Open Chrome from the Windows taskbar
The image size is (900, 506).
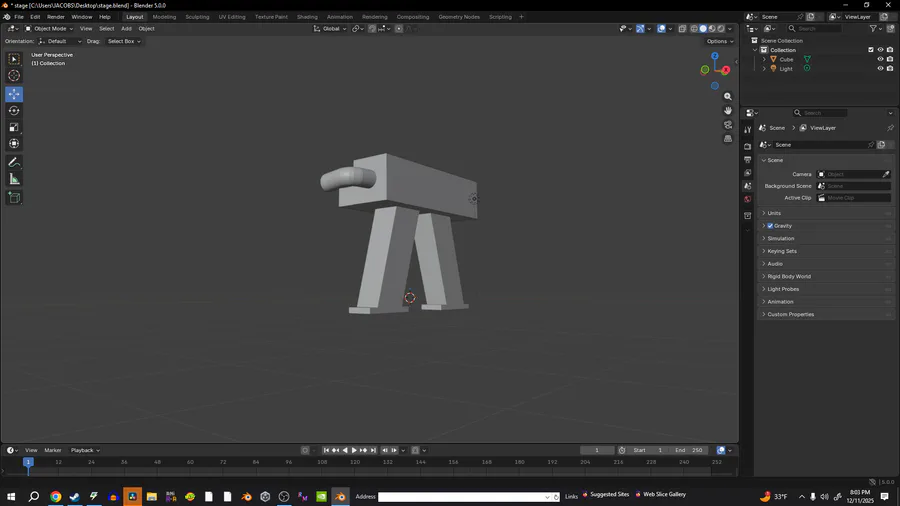coord(56,497)
